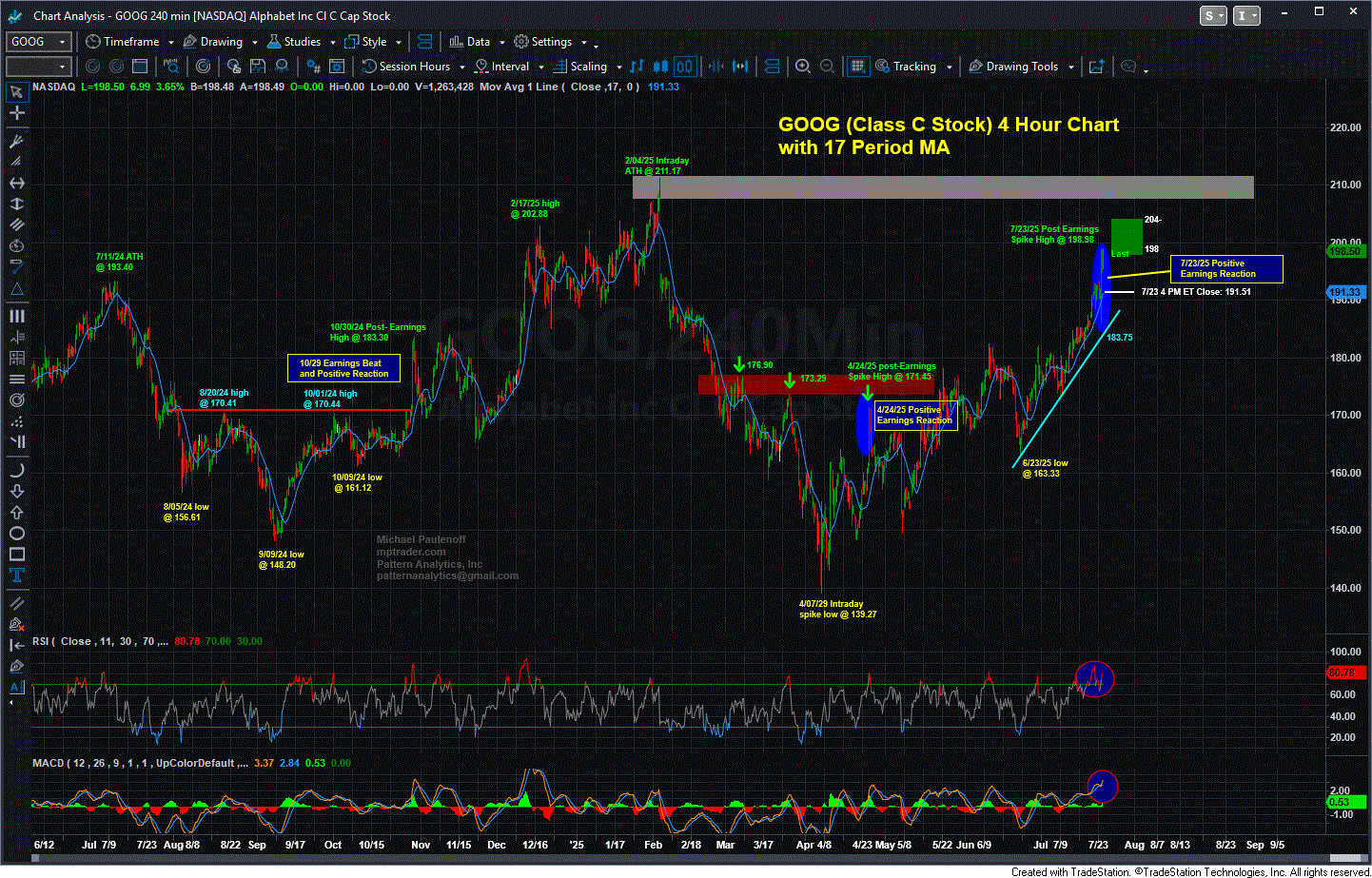Viewport: 1372px width, 878px height.
Task: Select the arc drawing tool
Action: [16, 470]
